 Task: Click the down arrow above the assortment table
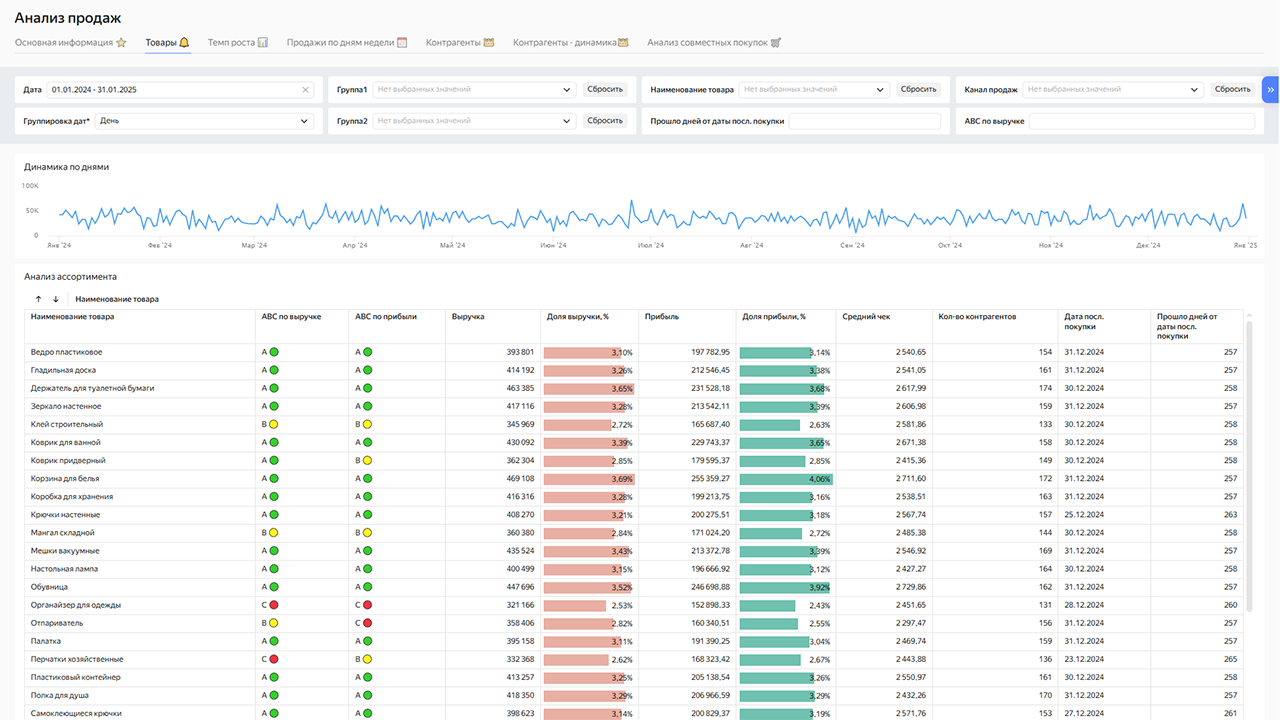tap(56, 299)
